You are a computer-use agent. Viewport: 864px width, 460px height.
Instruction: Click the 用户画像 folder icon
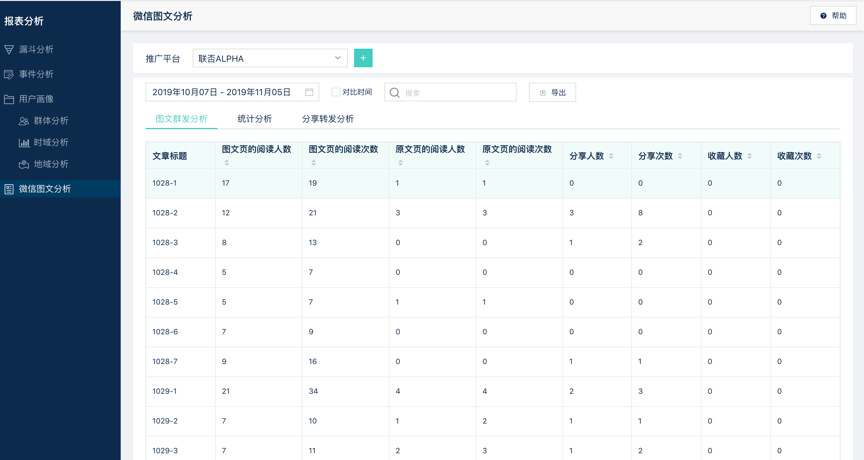click(9, 99)
